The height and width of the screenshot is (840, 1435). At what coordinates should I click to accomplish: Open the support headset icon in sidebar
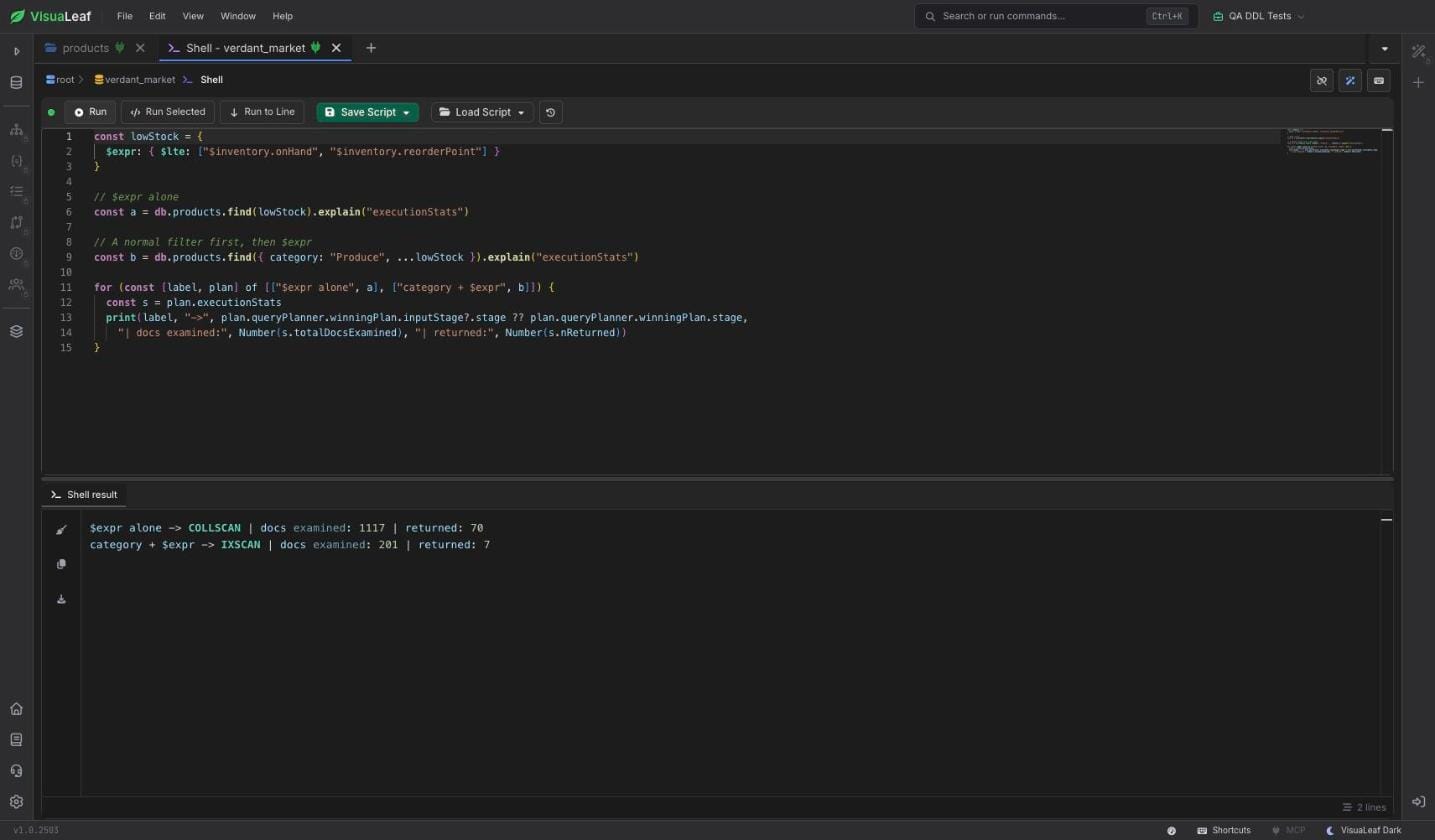tap(16, 771)
